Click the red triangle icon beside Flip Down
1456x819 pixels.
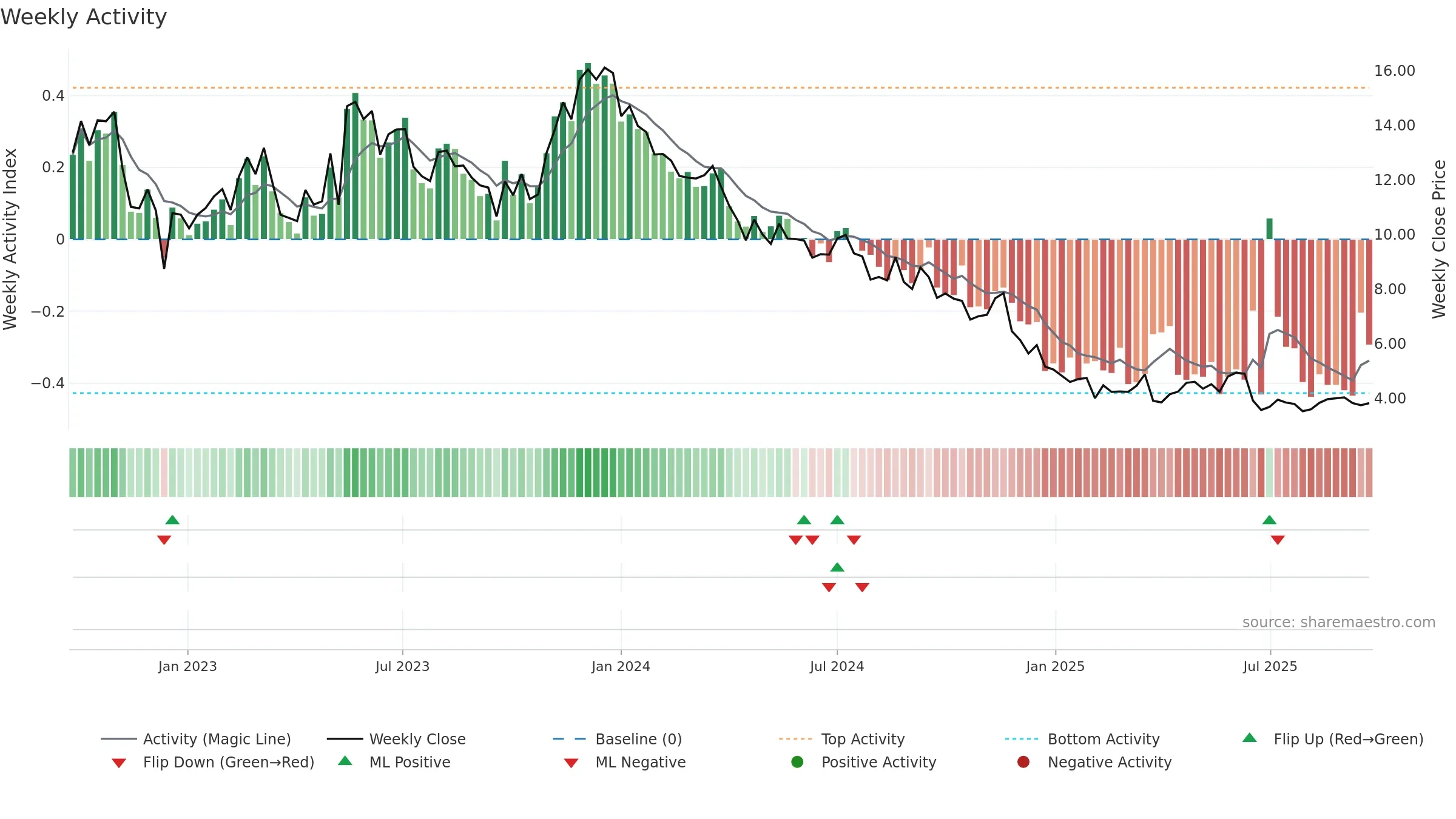tap(119, 763)
